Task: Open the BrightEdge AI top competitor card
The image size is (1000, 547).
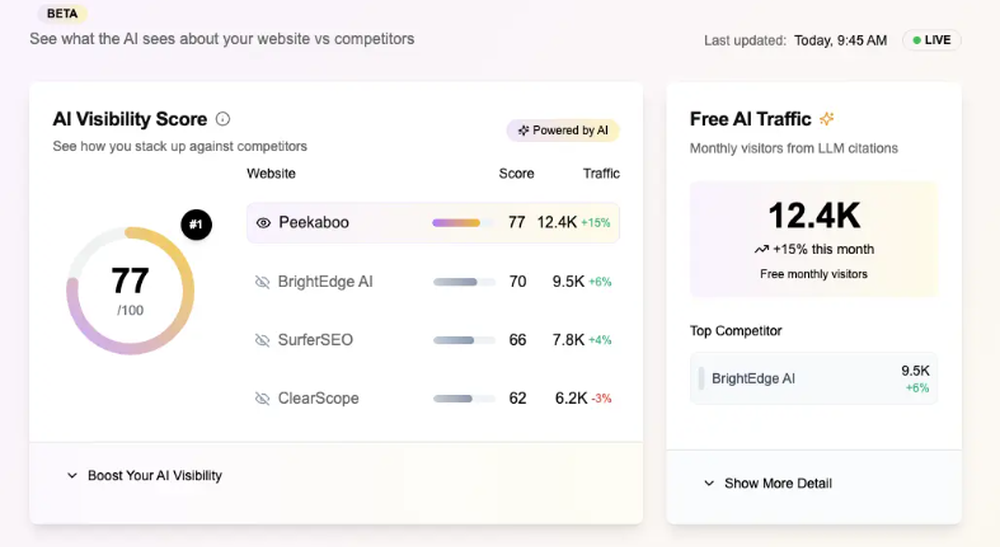Action: (x=813, y=378)
